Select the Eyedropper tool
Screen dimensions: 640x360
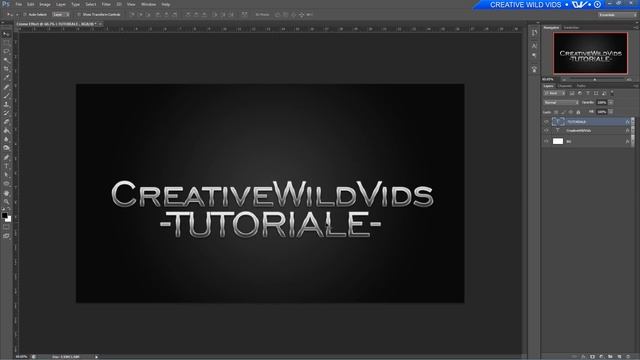tap(6, 78)
